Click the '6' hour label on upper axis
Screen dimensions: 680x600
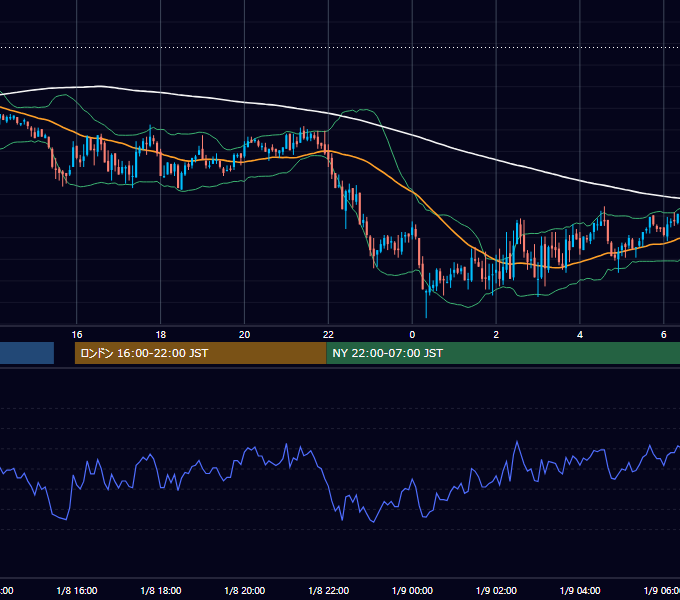pyautogui.click(x=664, y=335)
